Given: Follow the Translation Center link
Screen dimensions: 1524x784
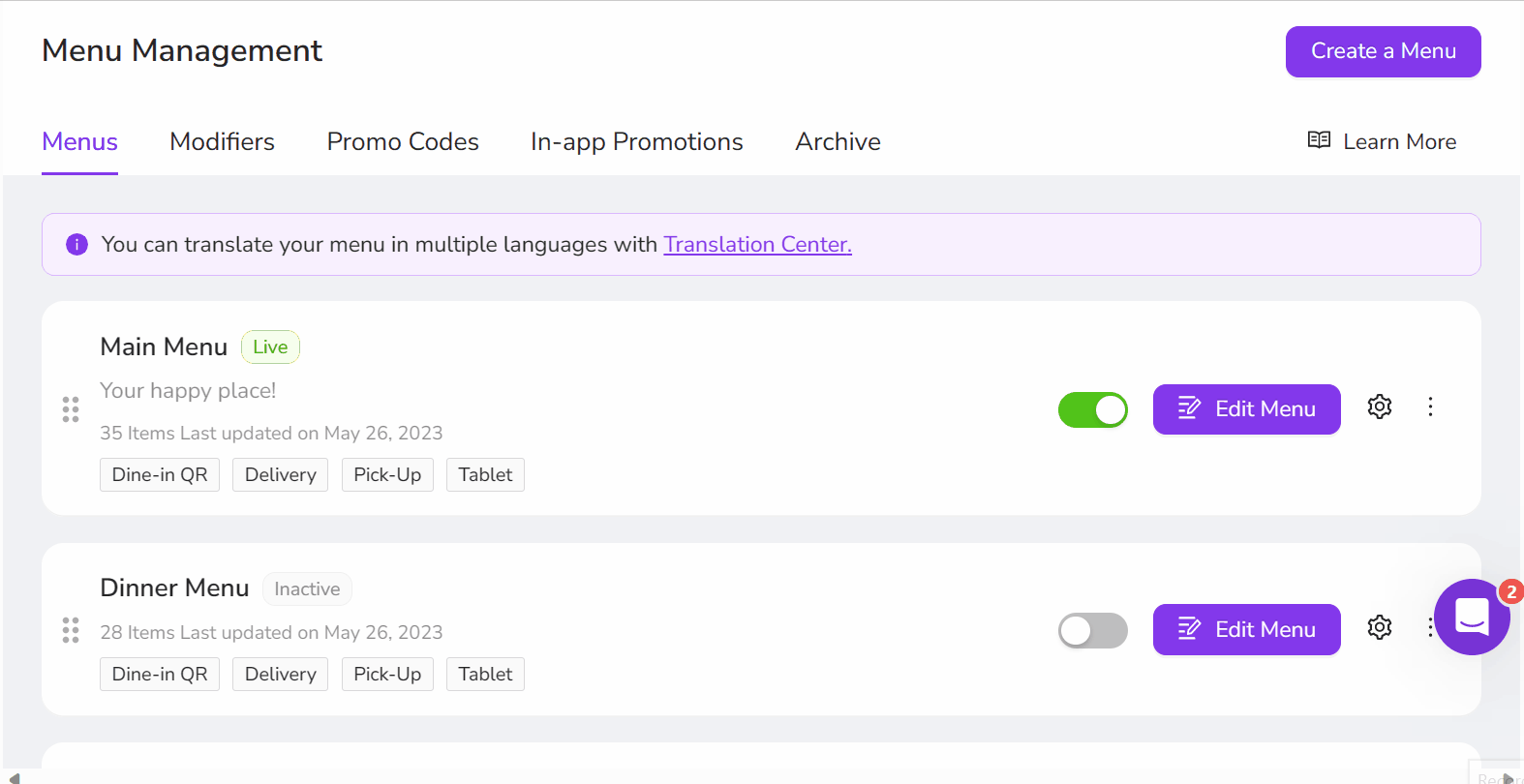Looking at the screenshot, I should click(x=757, y=245).
